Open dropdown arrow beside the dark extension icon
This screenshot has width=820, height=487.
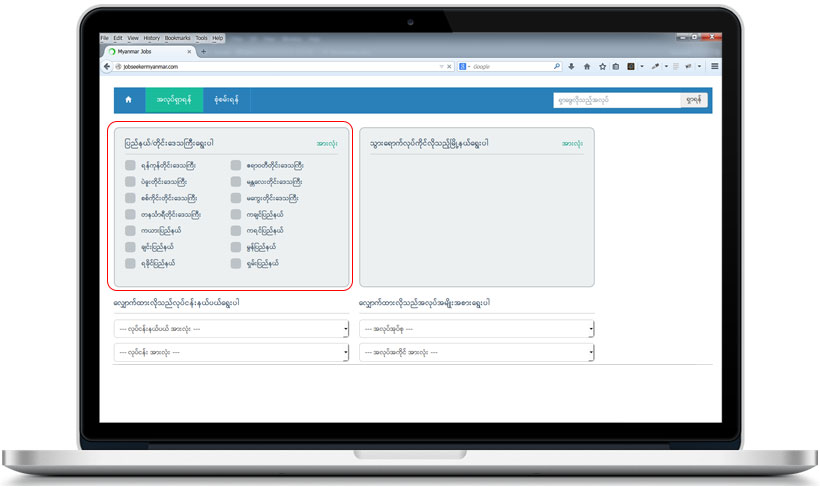point(642,66)
